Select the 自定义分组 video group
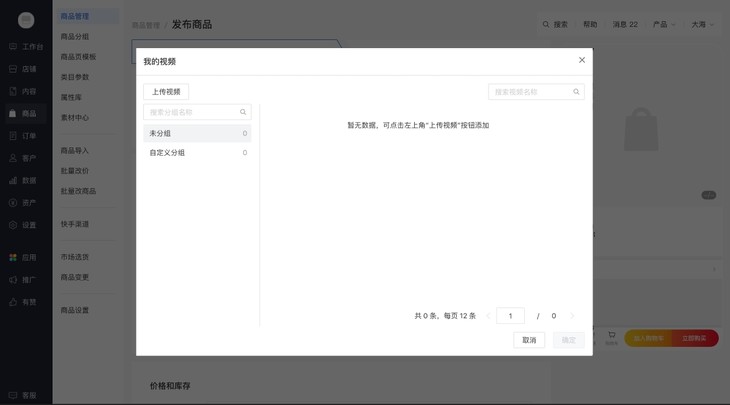This screenshot has height=405, width=730. (x=197, y=153)
